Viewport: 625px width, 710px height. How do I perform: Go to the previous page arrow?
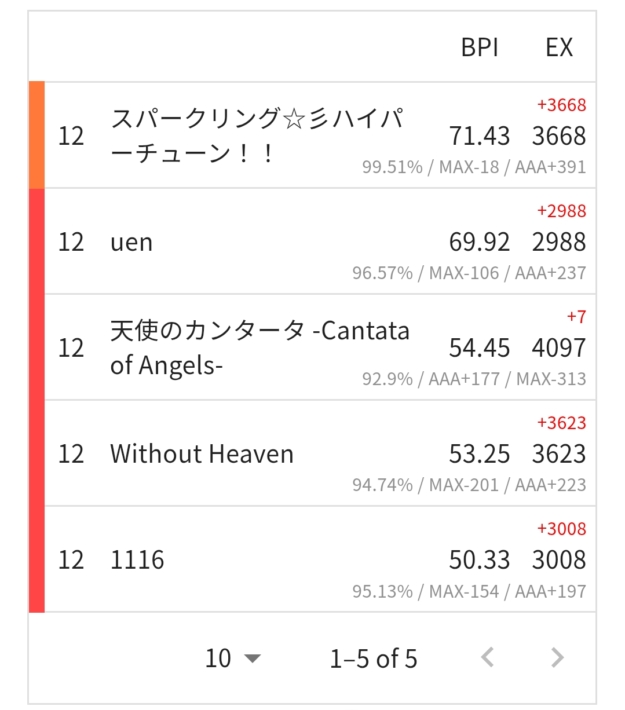(488, 658)
